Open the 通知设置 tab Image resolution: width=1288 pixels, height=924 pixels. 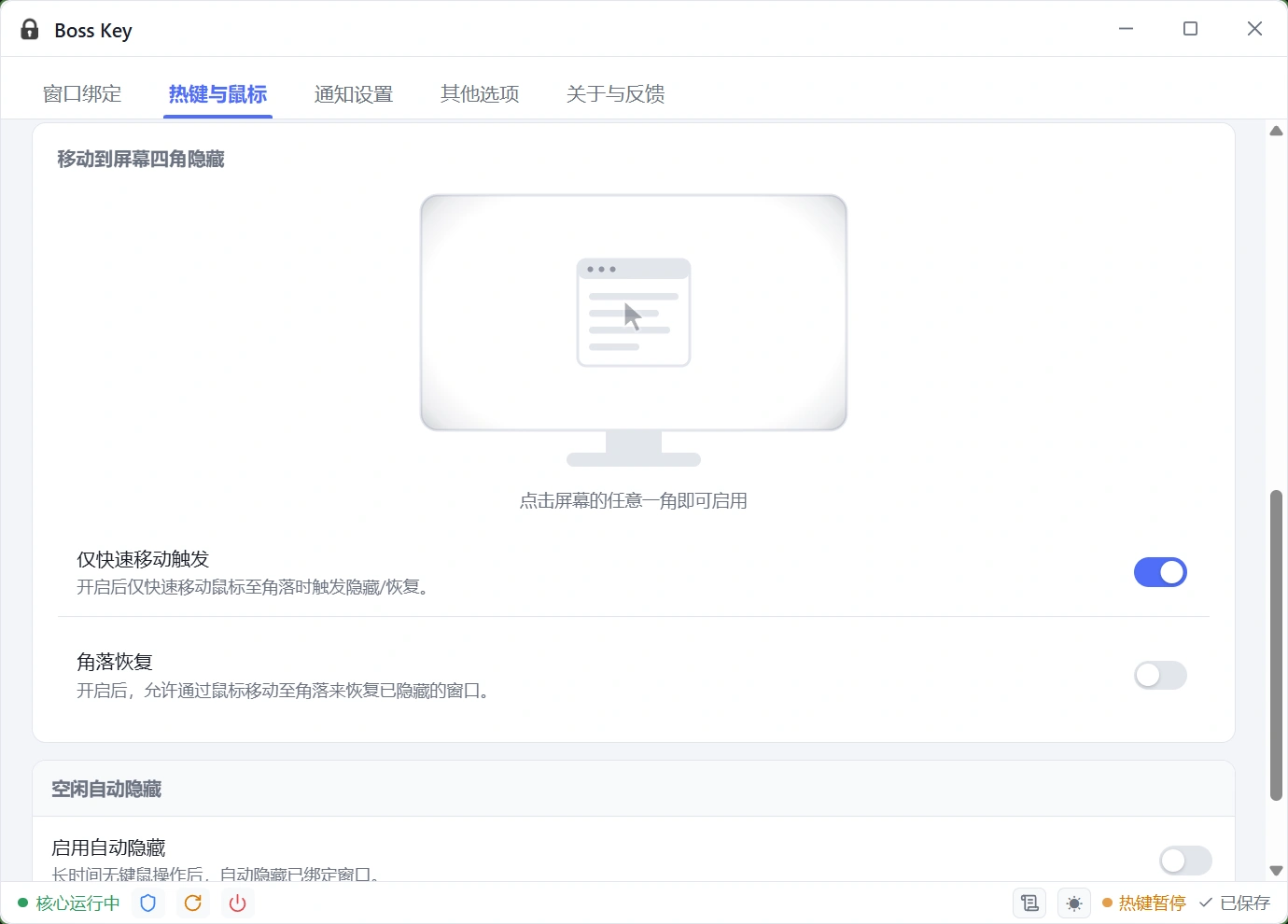[x=354, y=94]
